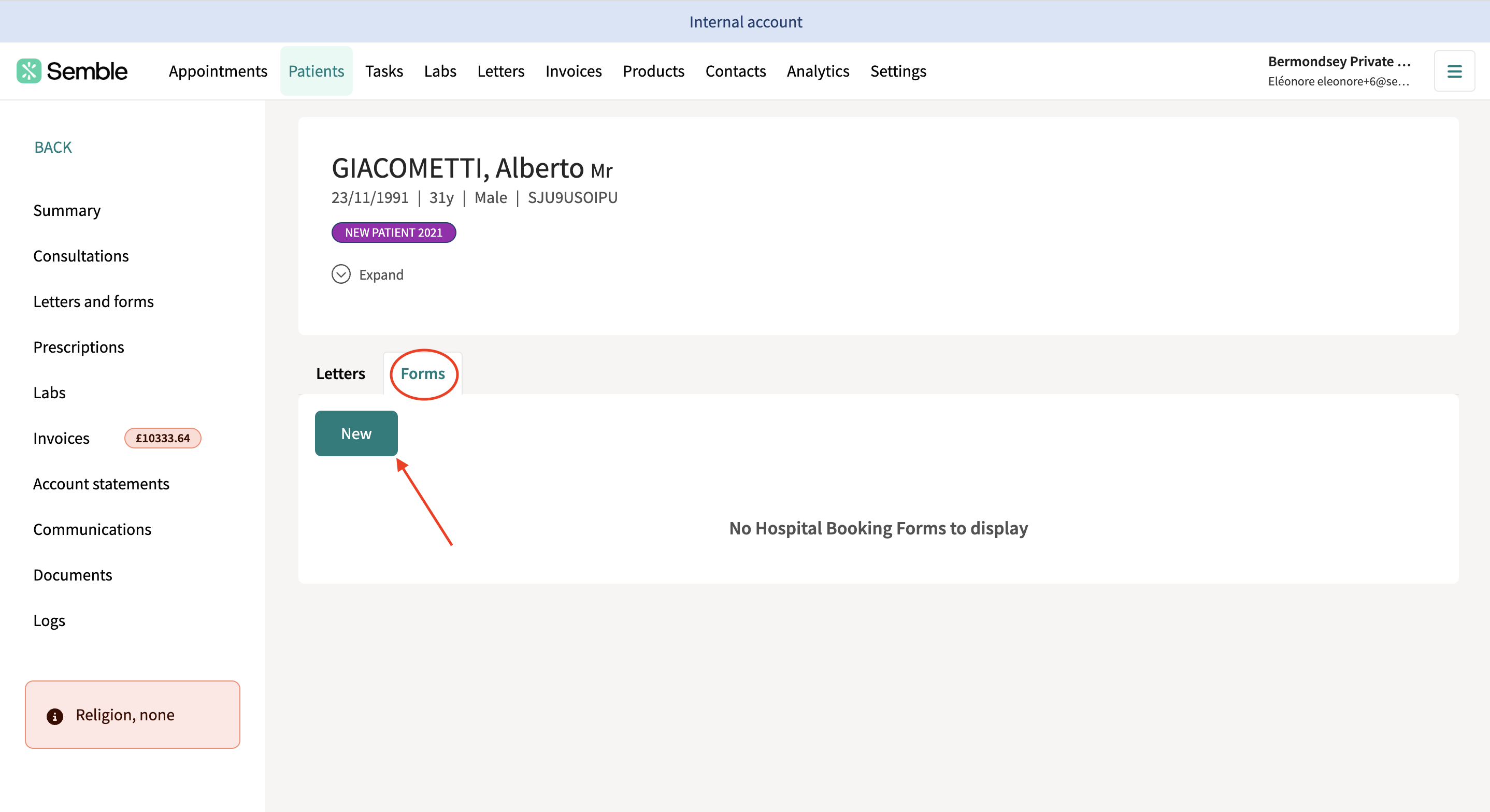1490x812 pixels.
Task: Select Letters and forms in sidebar
Action: pos(94,302)
